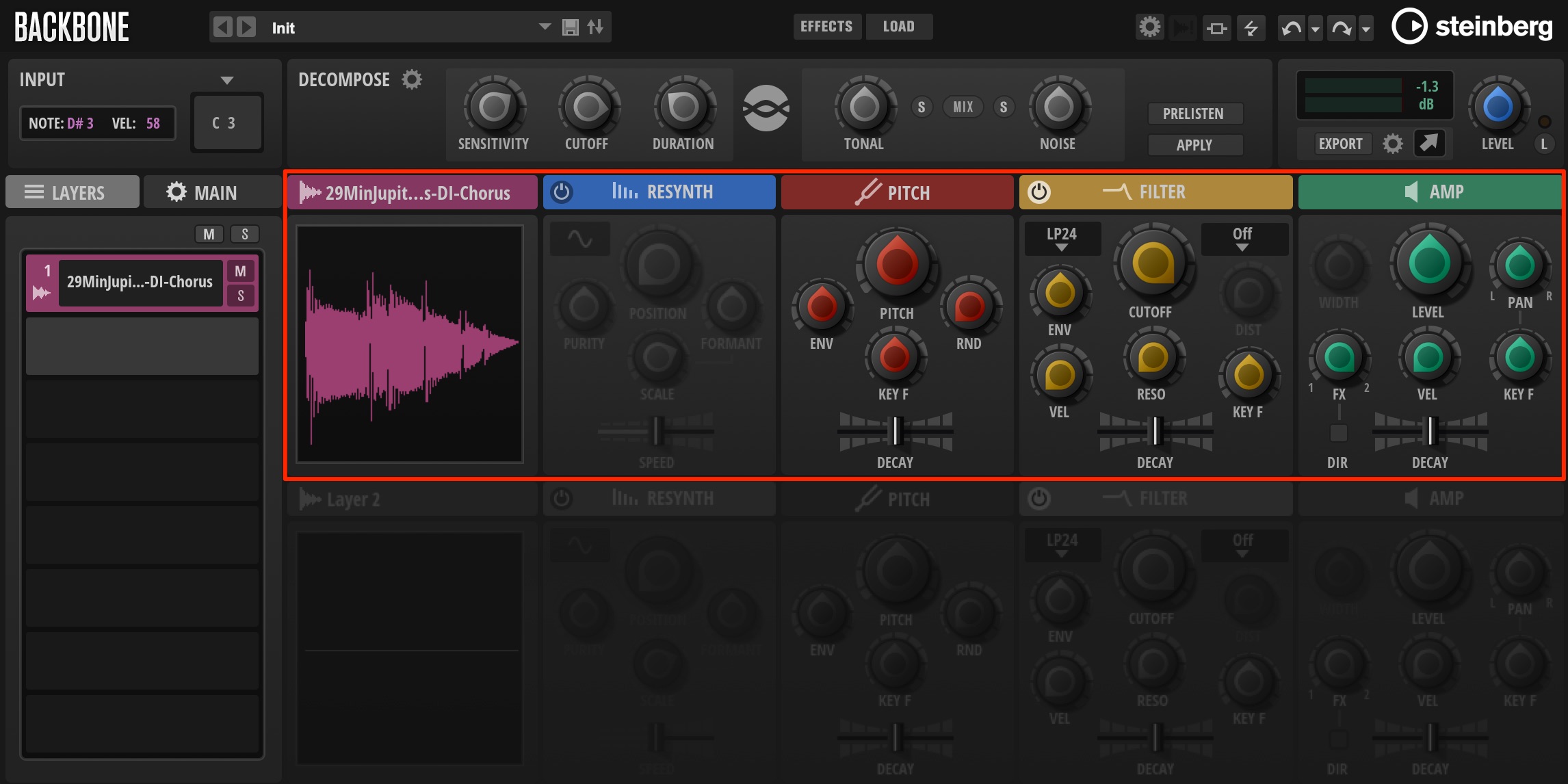
Task: Click the rectangle toolbar icon next to gear
Action: [x=1216, y=28]
